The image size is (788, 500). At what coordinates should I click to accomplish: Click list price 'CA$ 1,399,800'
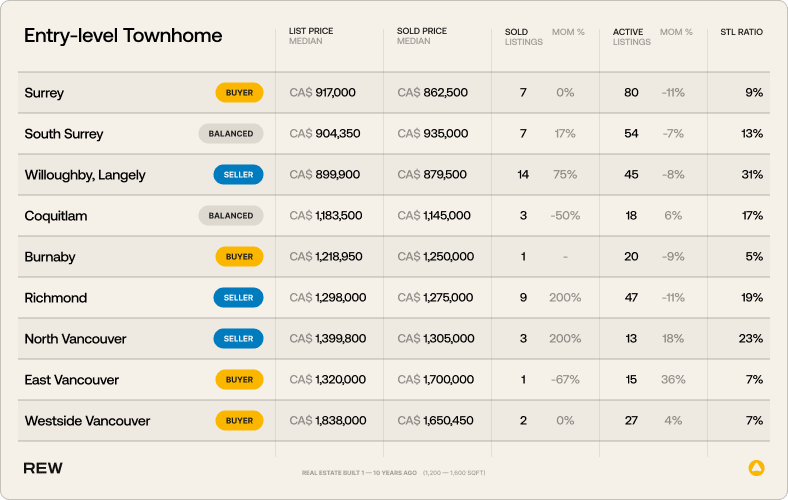[328, 339]
